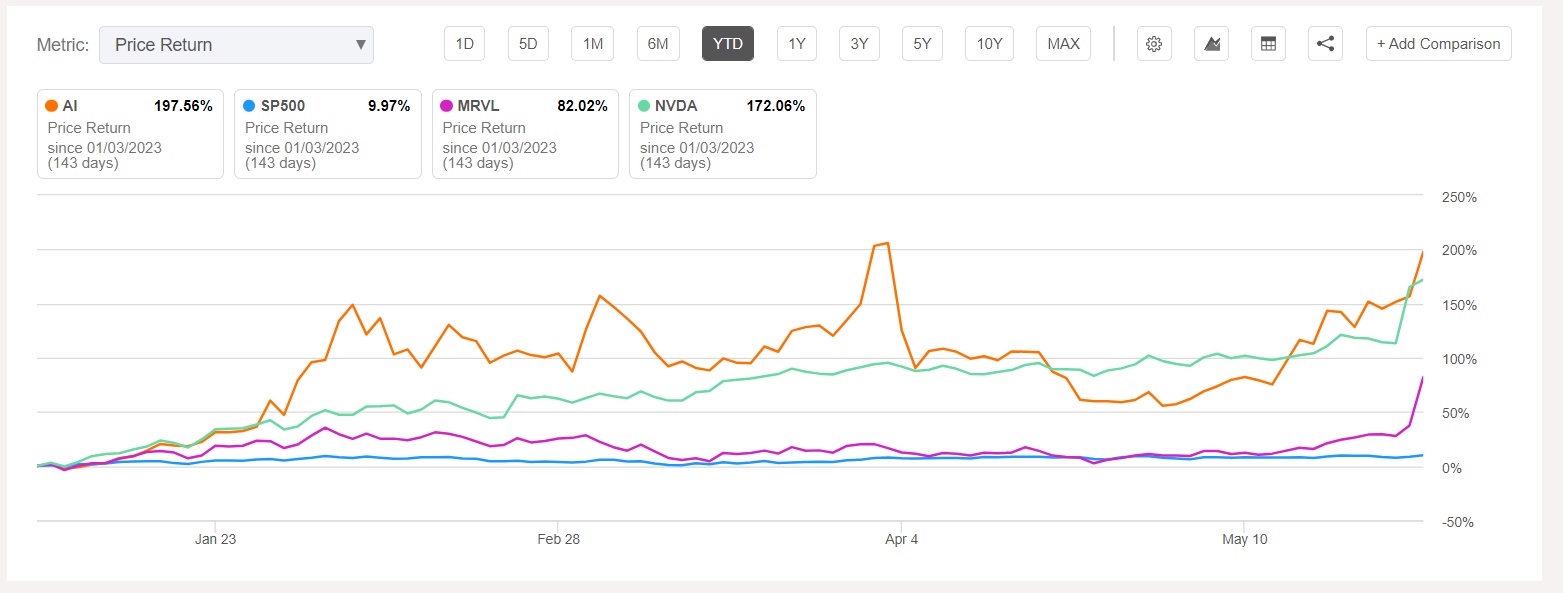Change chart type with mountain icon
The height and width of the screenshot is (593, 1563).
pos(1211,44)
